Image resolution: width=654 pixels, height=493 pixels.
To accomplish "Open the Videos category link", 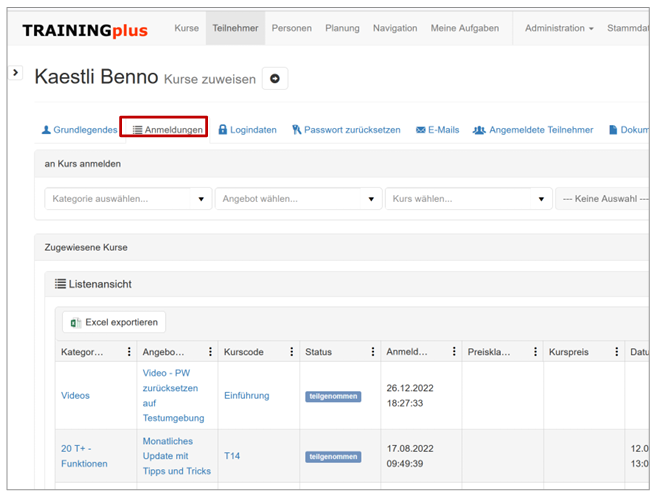I will [75, 396].
